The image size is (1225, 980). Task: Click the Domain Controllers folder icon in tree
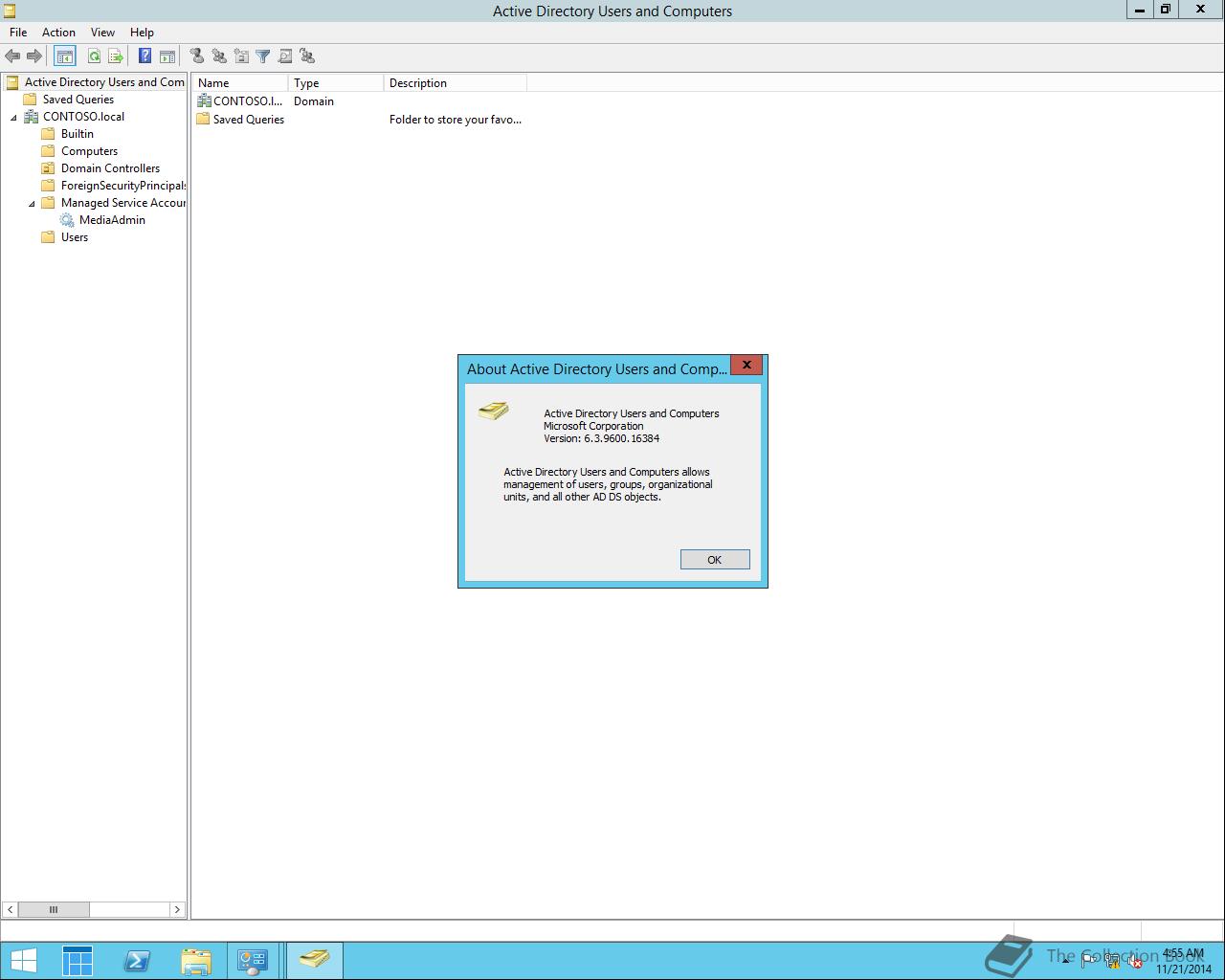(x=48, y=168)
